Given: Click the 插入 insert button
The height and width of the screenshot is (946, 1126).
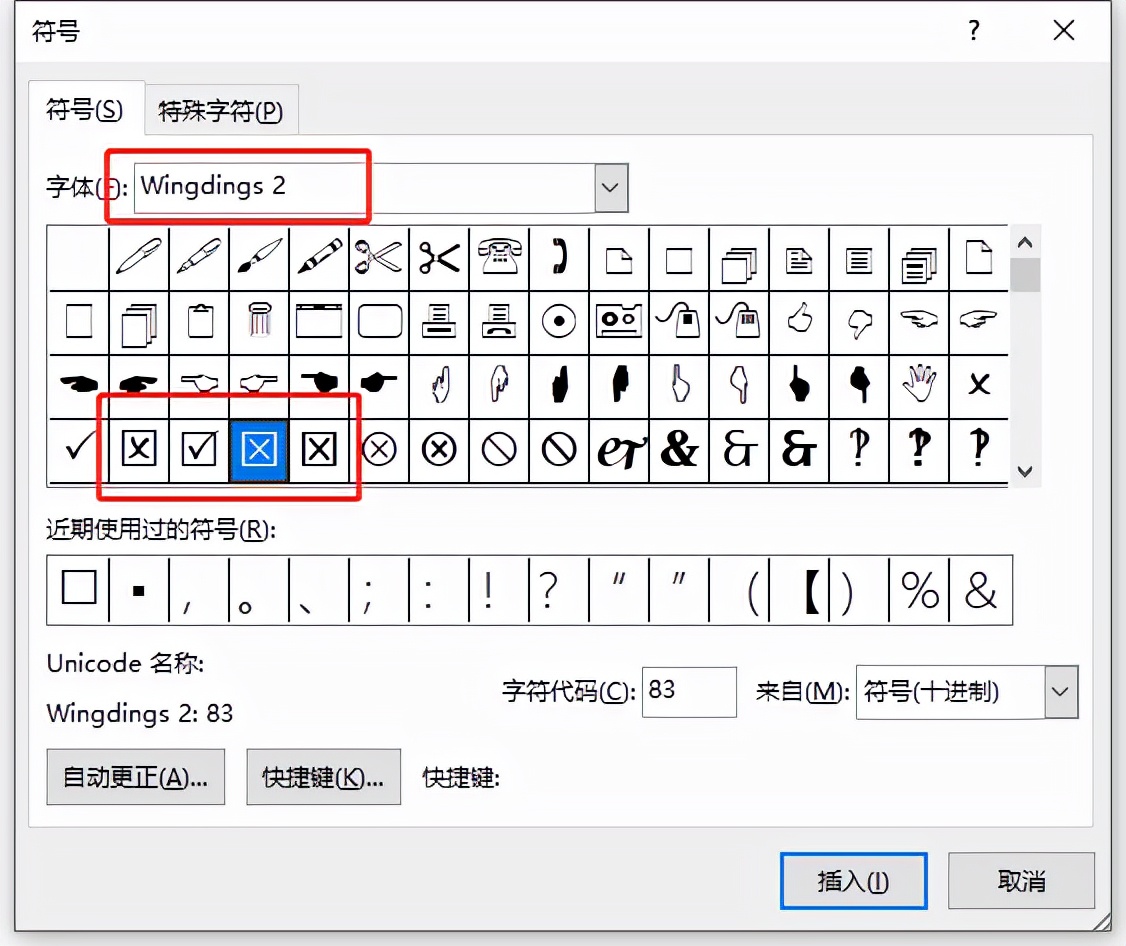Looking at the screenshot, I should [x=853, y=880].
